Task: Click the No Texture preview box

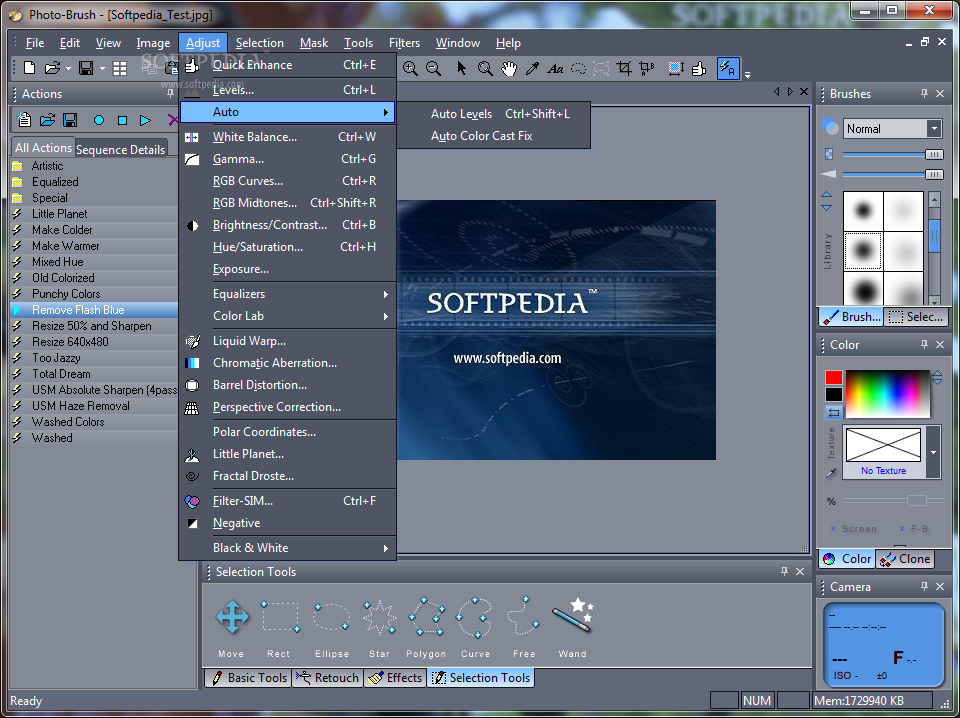Action: point(883,445)
